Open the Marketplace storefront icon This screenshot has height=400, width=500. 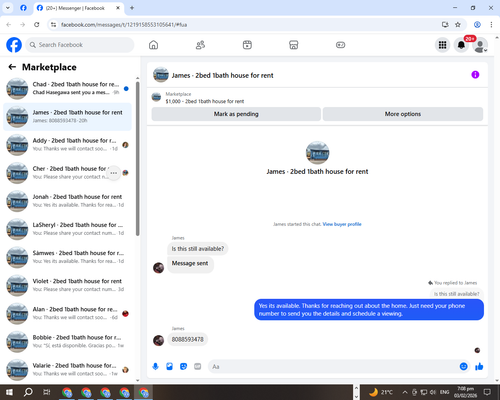(294, 45)
